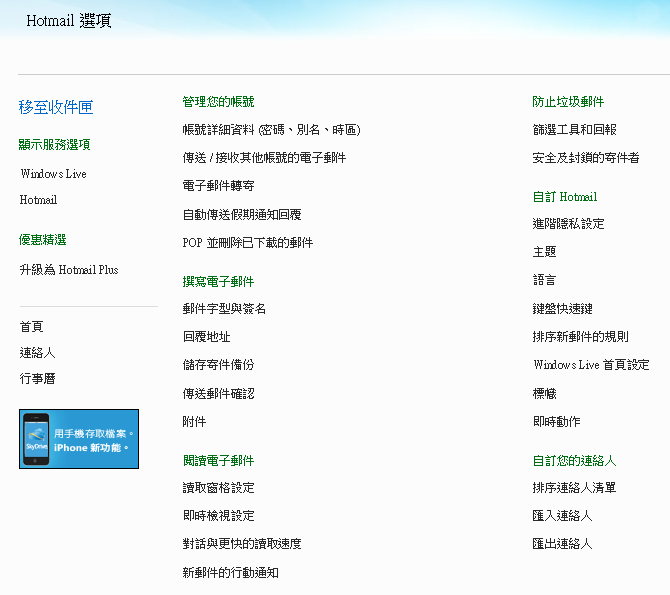
Task: Click the 管理您的帳號 heading
Action: click(x=218, y=102)
